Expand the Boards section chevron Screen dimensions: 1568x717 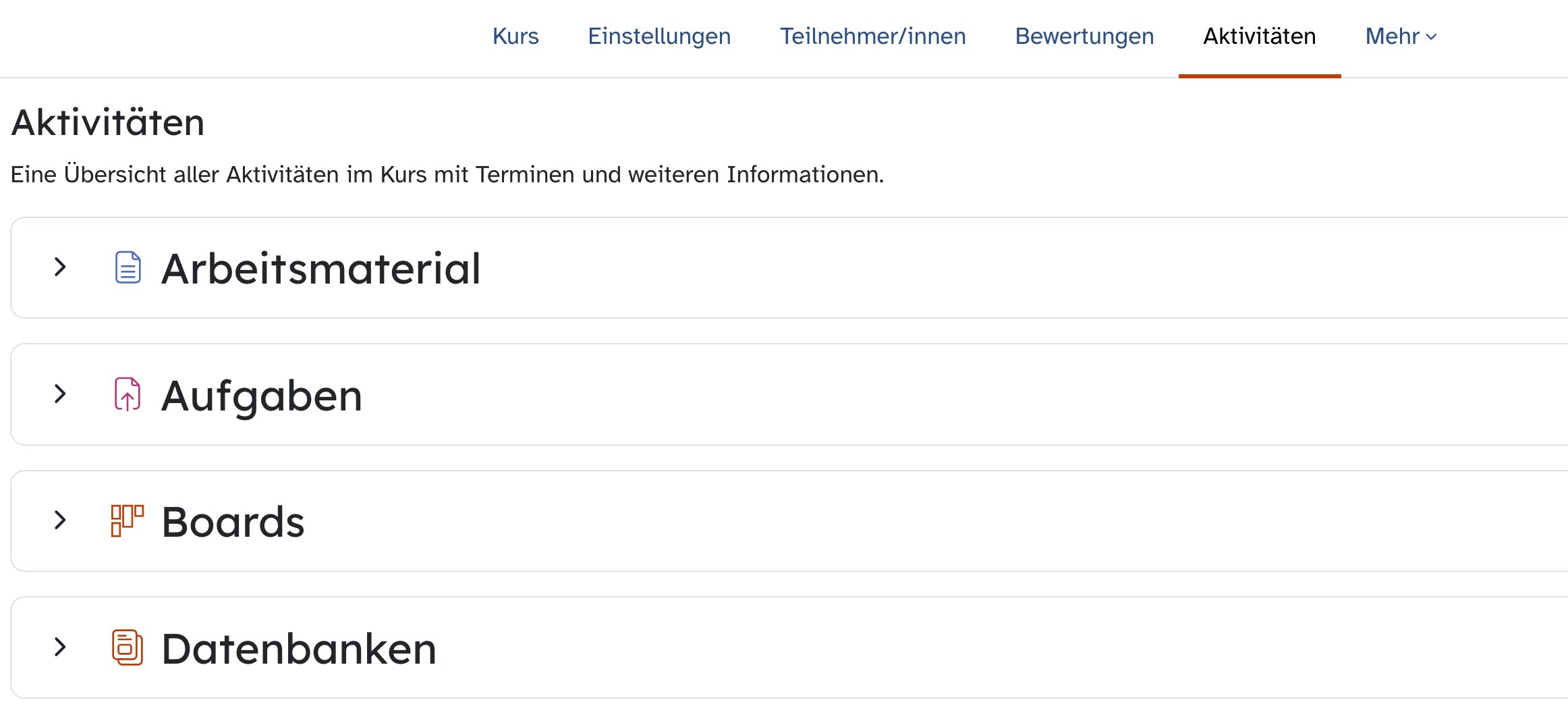[60, 520]
